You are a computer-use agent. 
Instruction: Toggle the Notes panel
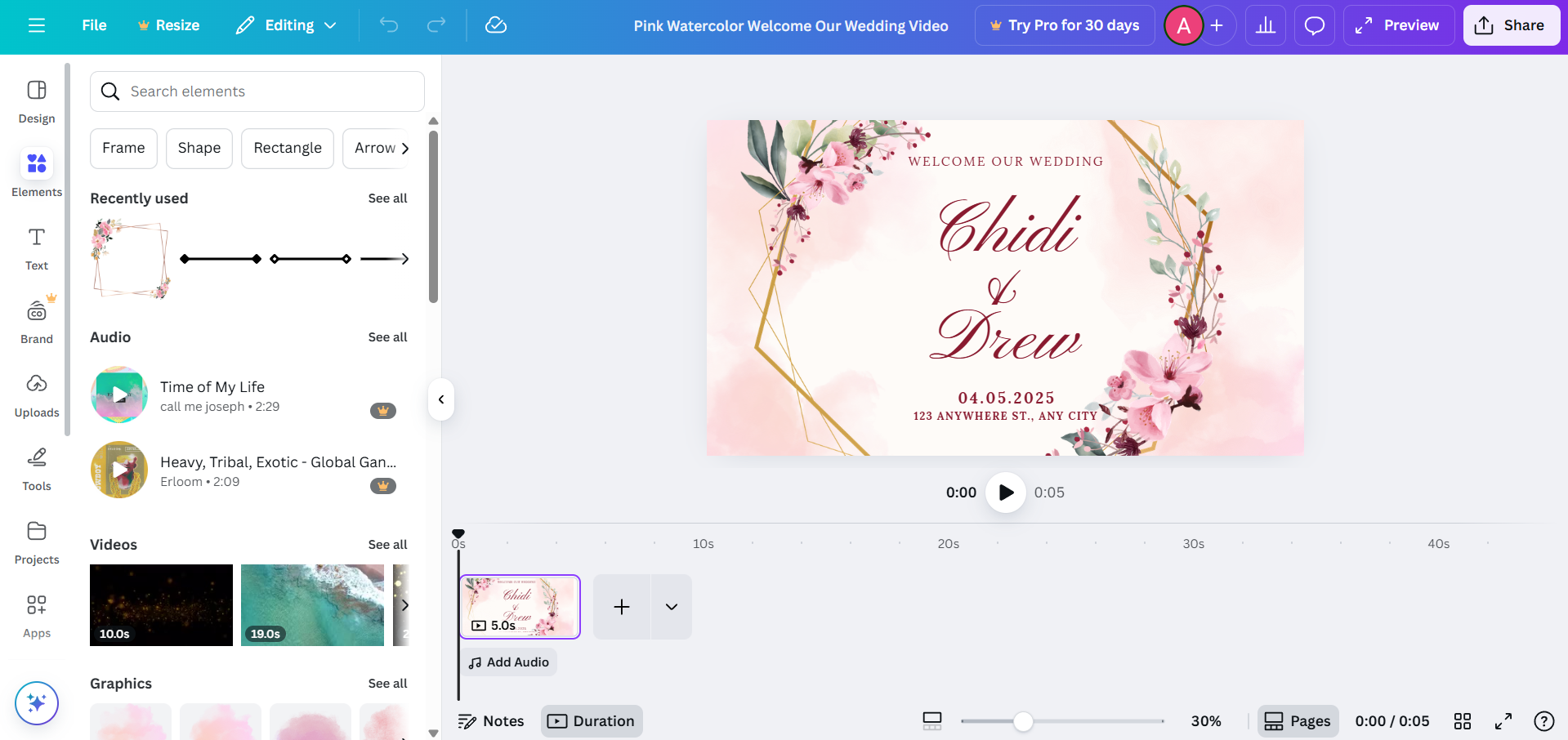tap(491, 721)
